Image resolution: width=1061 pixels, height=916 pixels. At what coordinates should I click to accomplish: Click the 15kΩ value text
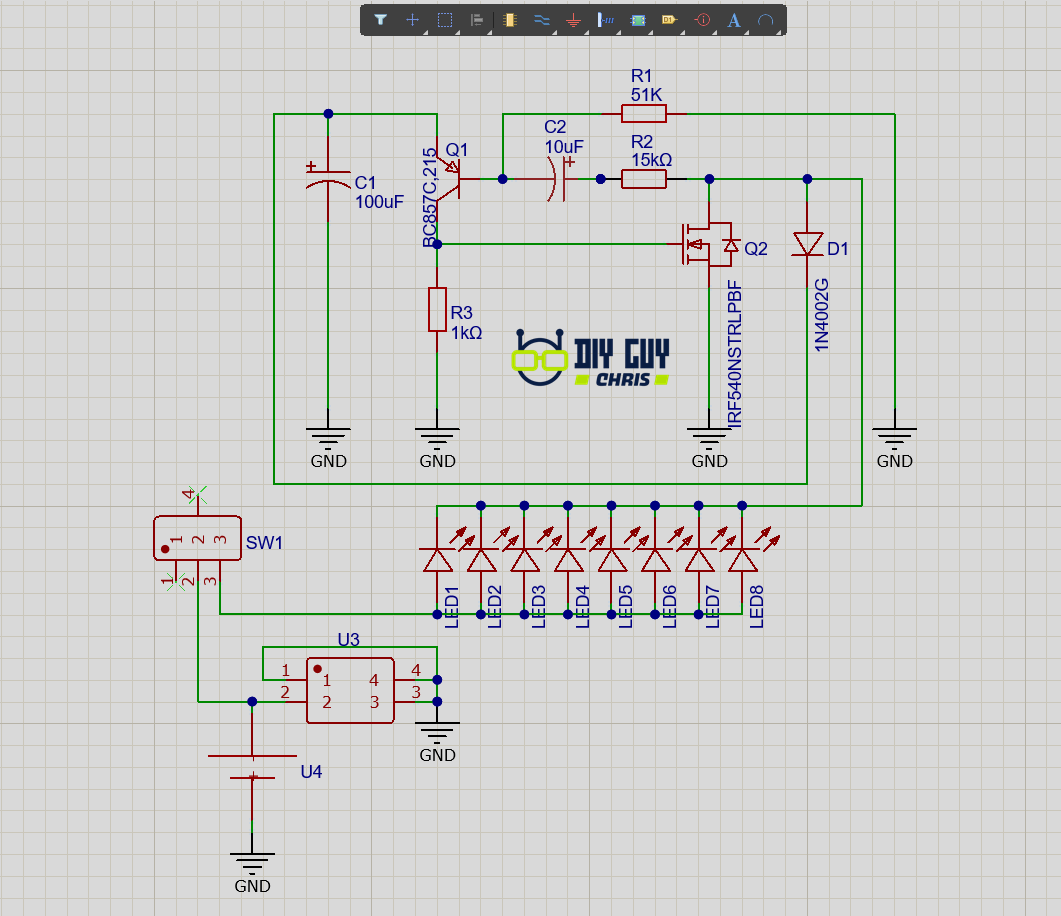[x=652, y=160]
